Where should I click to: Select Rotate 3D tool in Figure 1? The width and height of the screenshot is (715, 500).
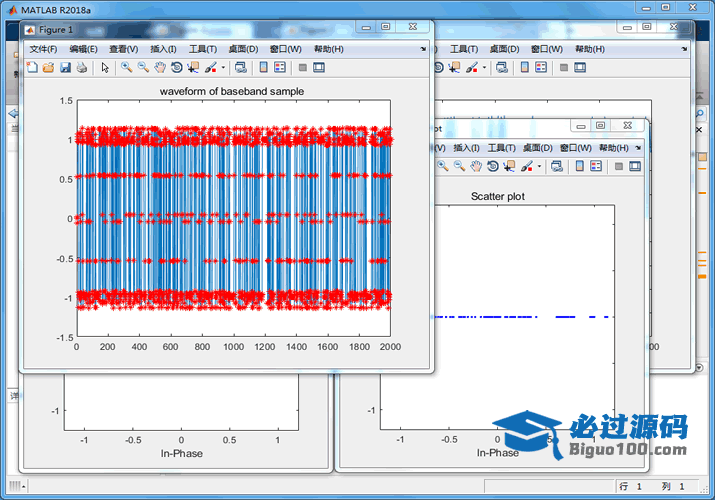pos(176,68)
